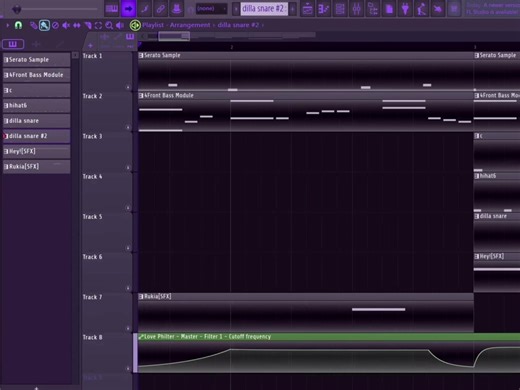Select hihat6 in picker list

(x=37, y=105)
